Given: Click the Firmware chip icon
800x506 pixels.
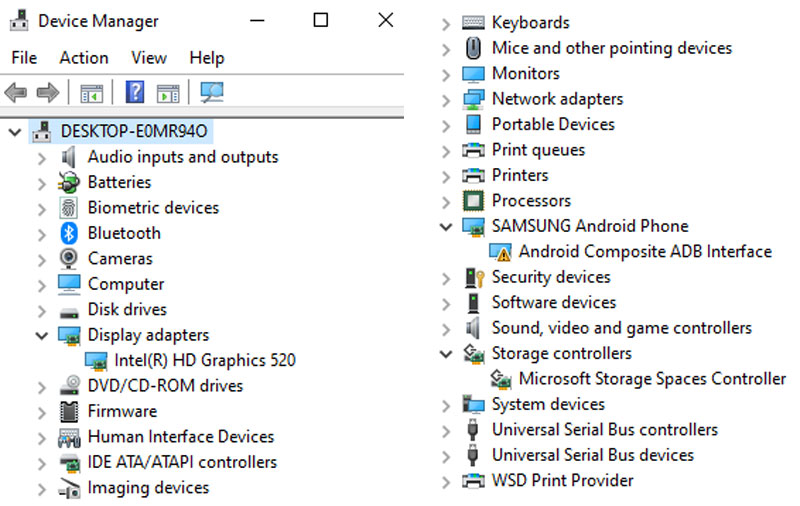Looking at the screenshot, I should pos(69,412).
